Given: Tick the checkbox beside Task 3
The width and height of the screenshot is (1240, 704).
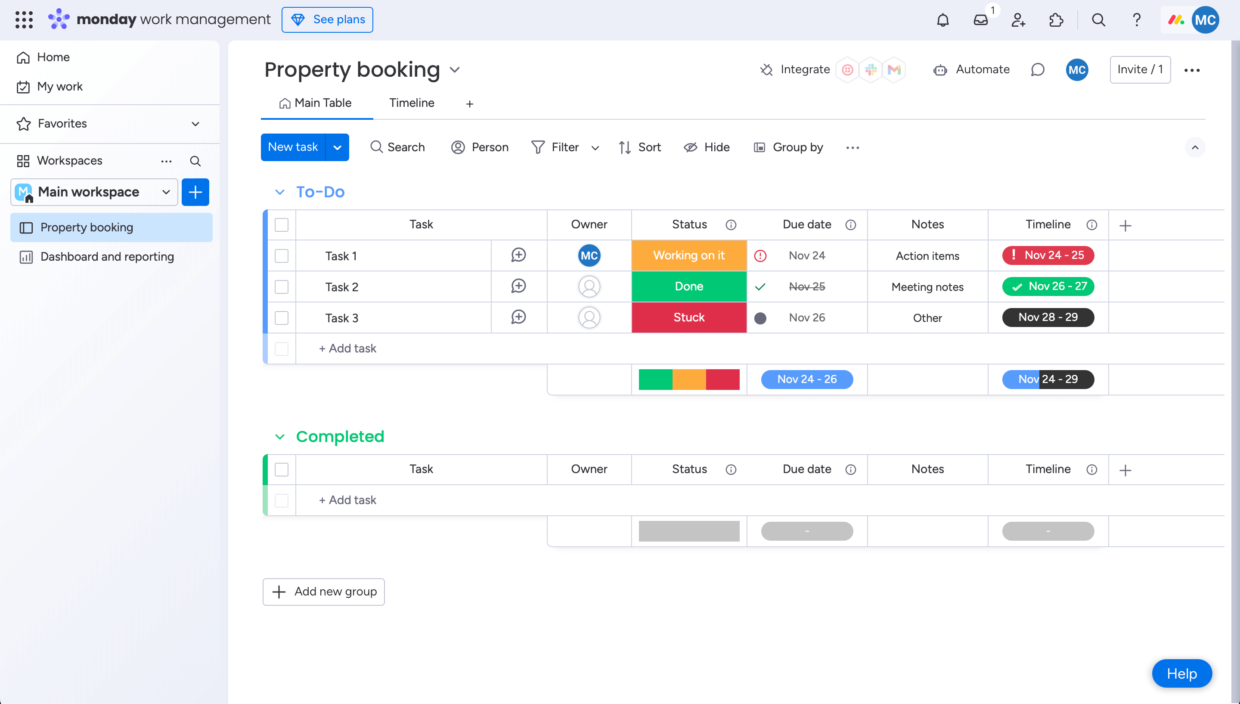Looking at the screenshot, I should point(281,317).
